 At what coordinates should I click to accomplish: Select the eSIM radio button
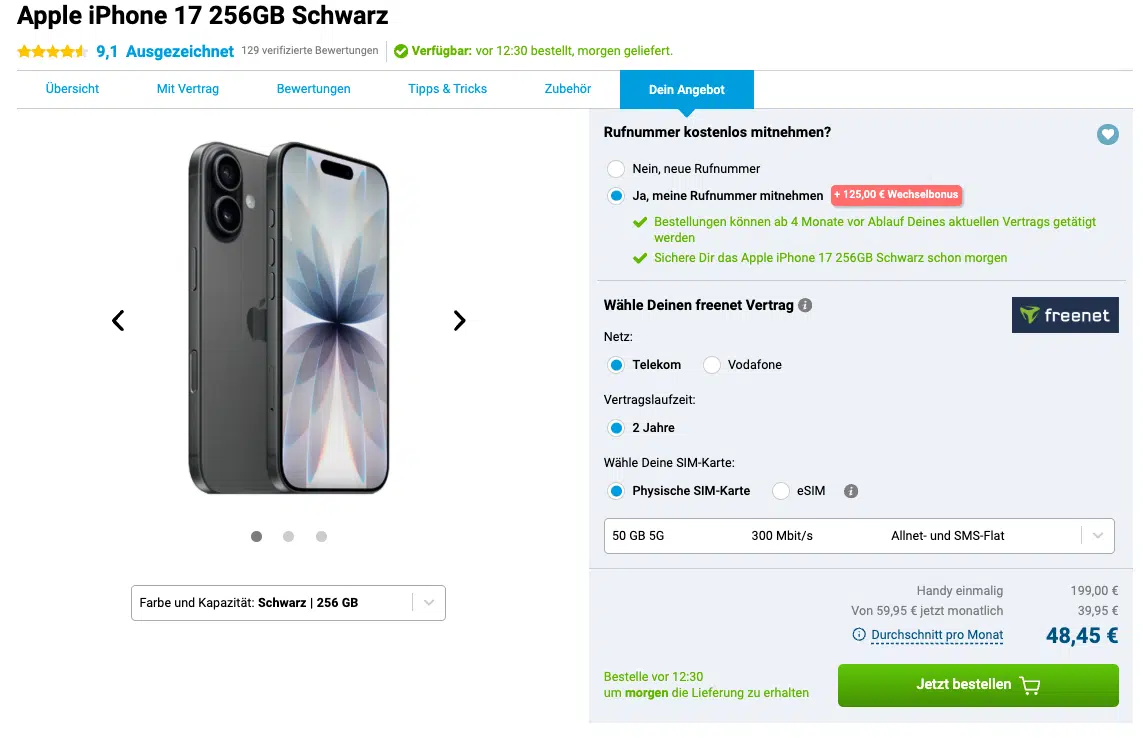coord(781,491)
